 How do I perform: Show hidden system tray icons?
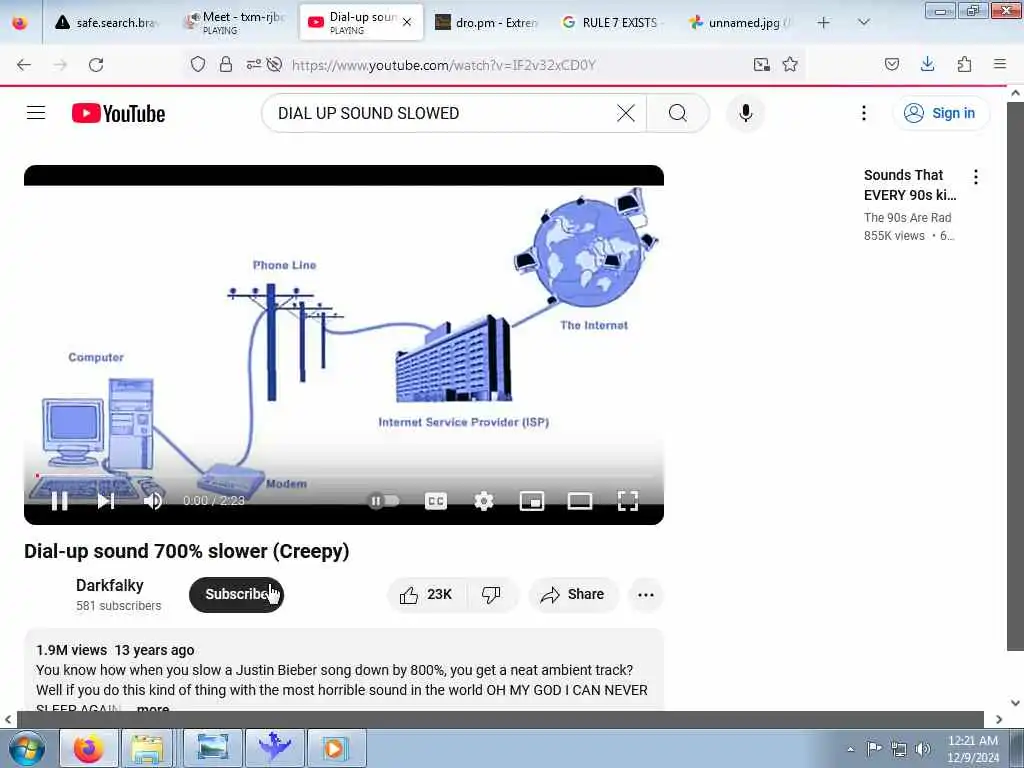point(850,749)
